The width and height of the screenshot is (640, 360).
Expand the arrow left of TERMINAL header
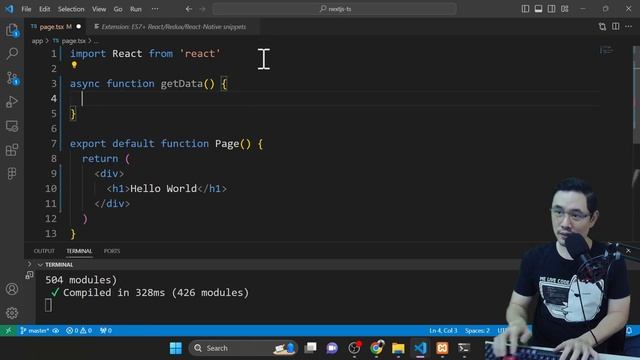29,264
